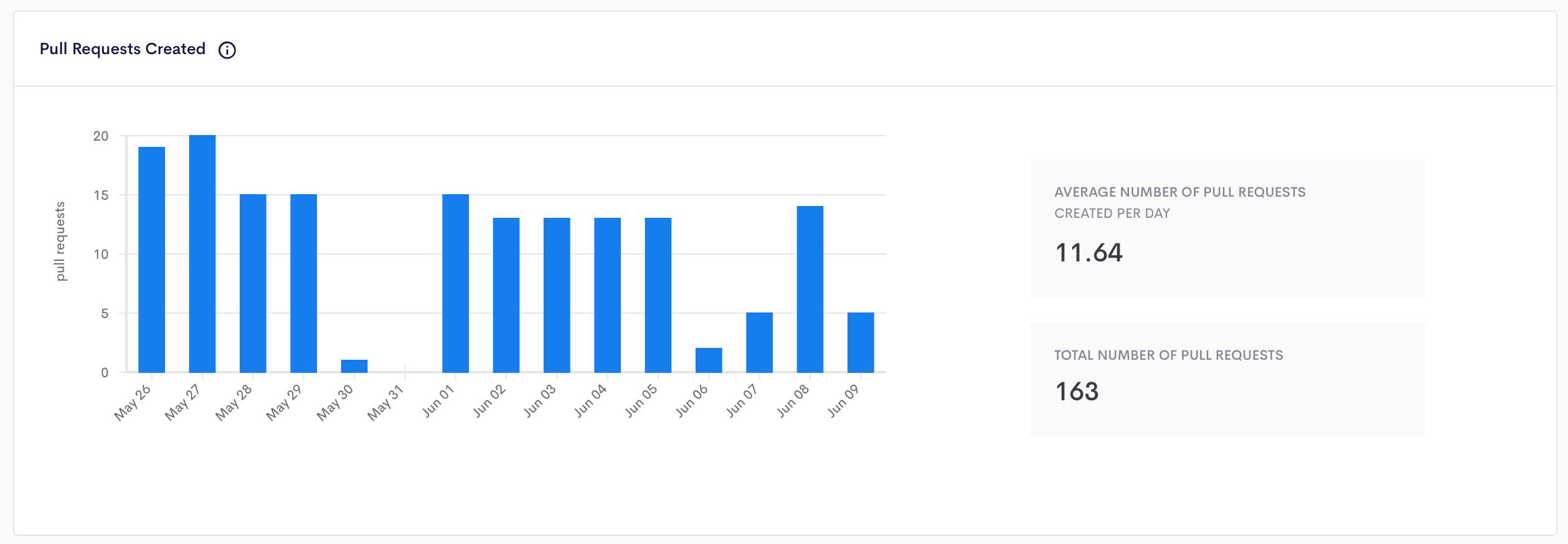Click the 11.64 average per day value

click(x=1089, y=253)
